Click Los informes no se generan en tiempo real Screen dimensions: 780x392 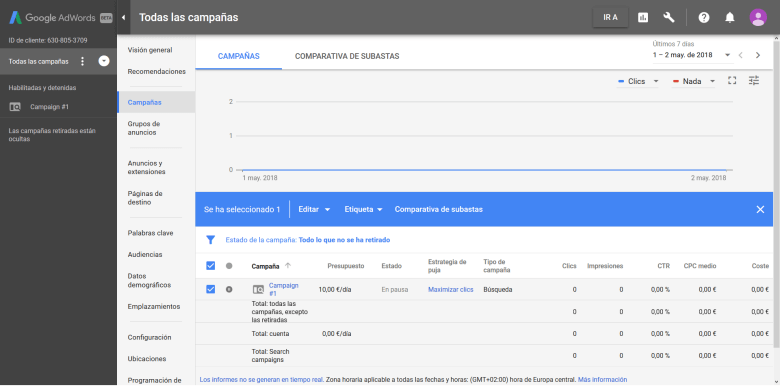262,380
